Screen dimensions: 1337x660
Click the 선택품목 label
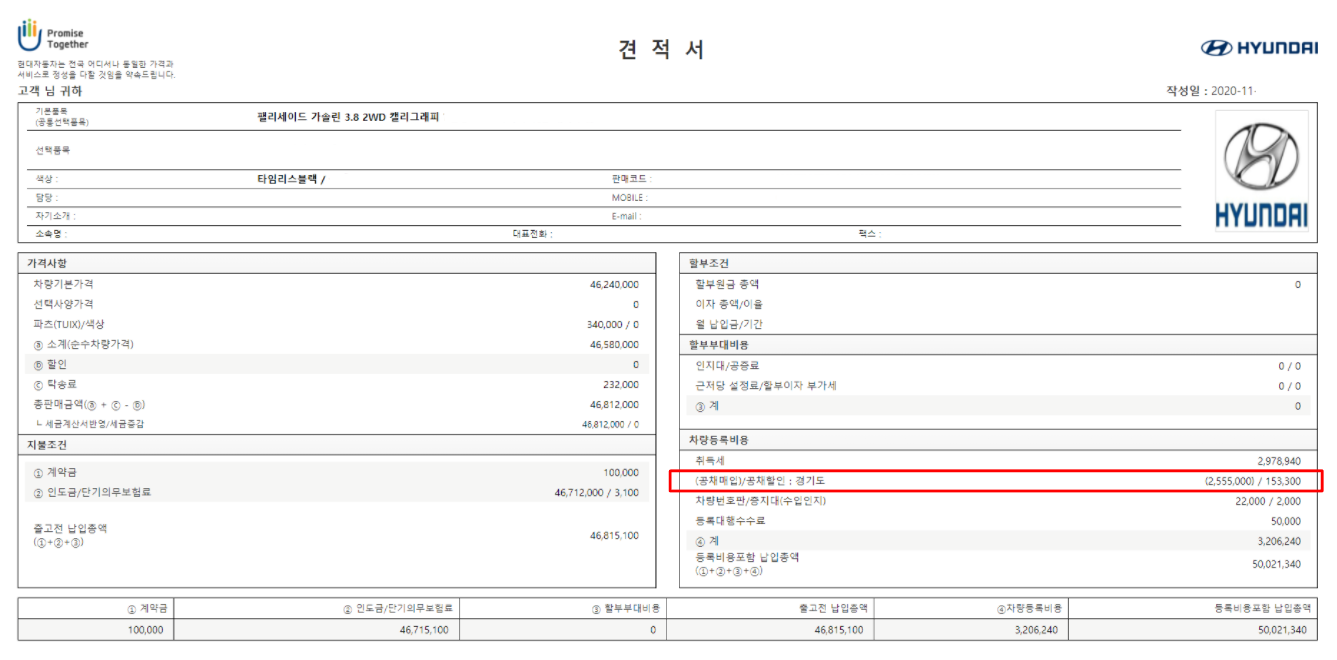[x=52, y=150]
